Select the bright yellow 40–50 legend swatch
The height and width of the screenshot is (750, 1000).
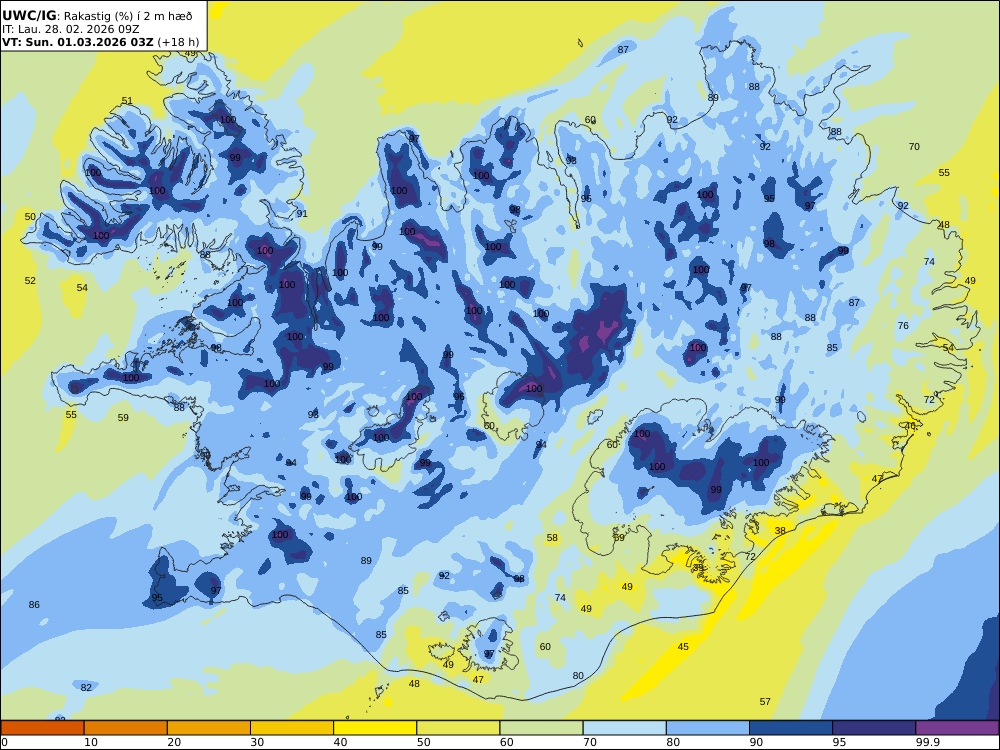click(x=375, y=728)
